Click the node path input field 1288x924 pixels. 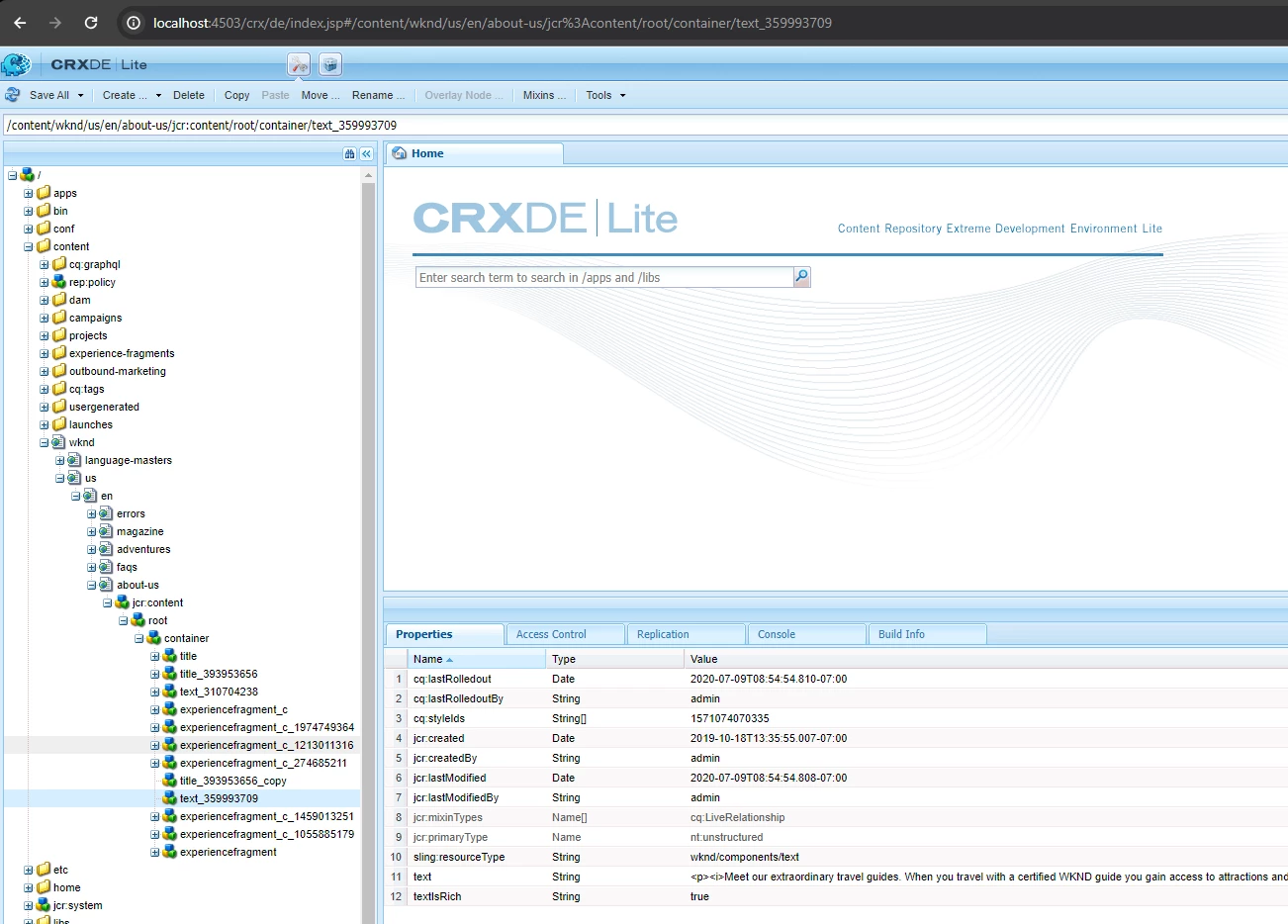[x=644, y=126]
